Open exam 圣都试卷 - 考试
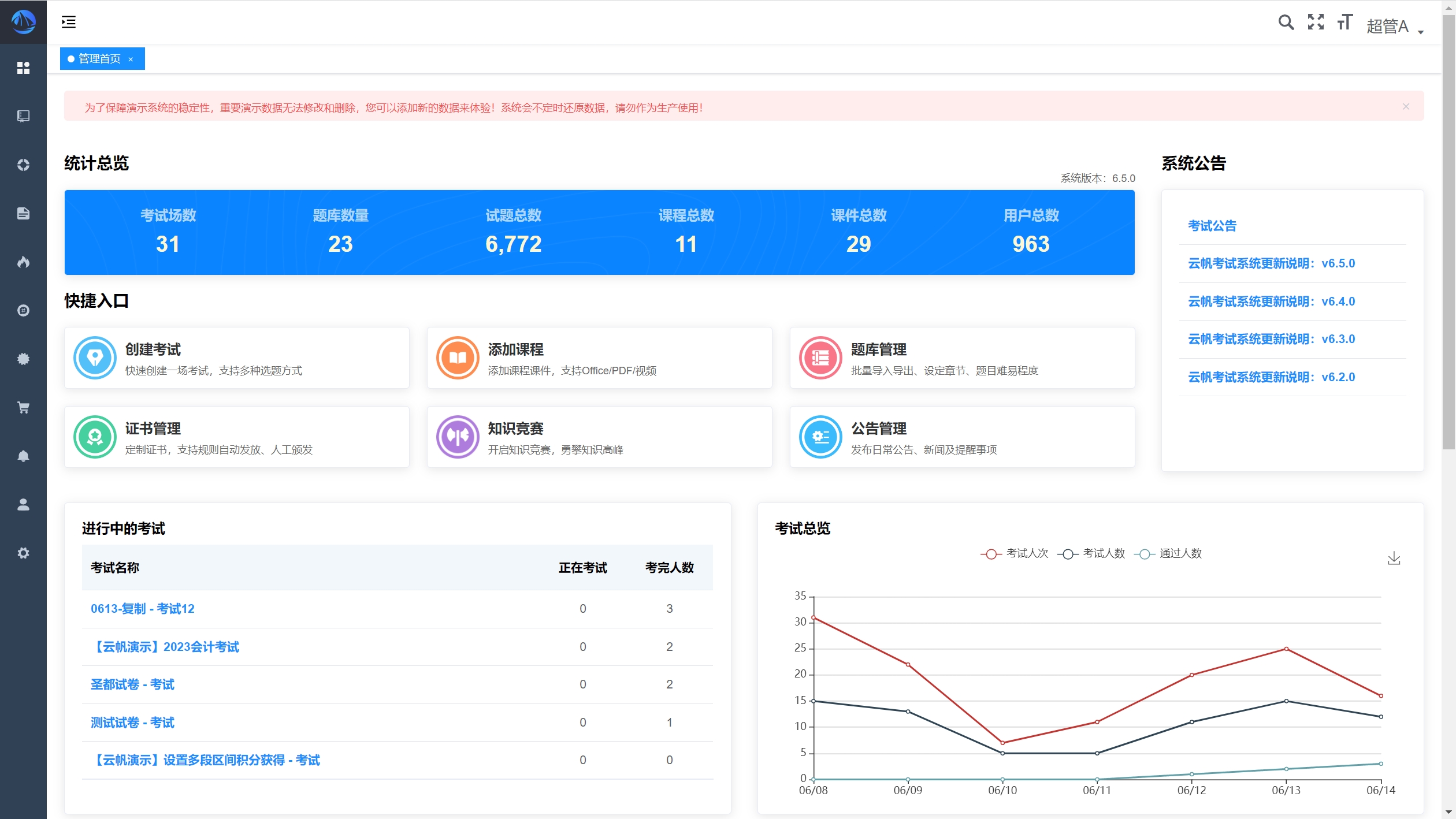The image size is (1456, 819). point(132,684)
